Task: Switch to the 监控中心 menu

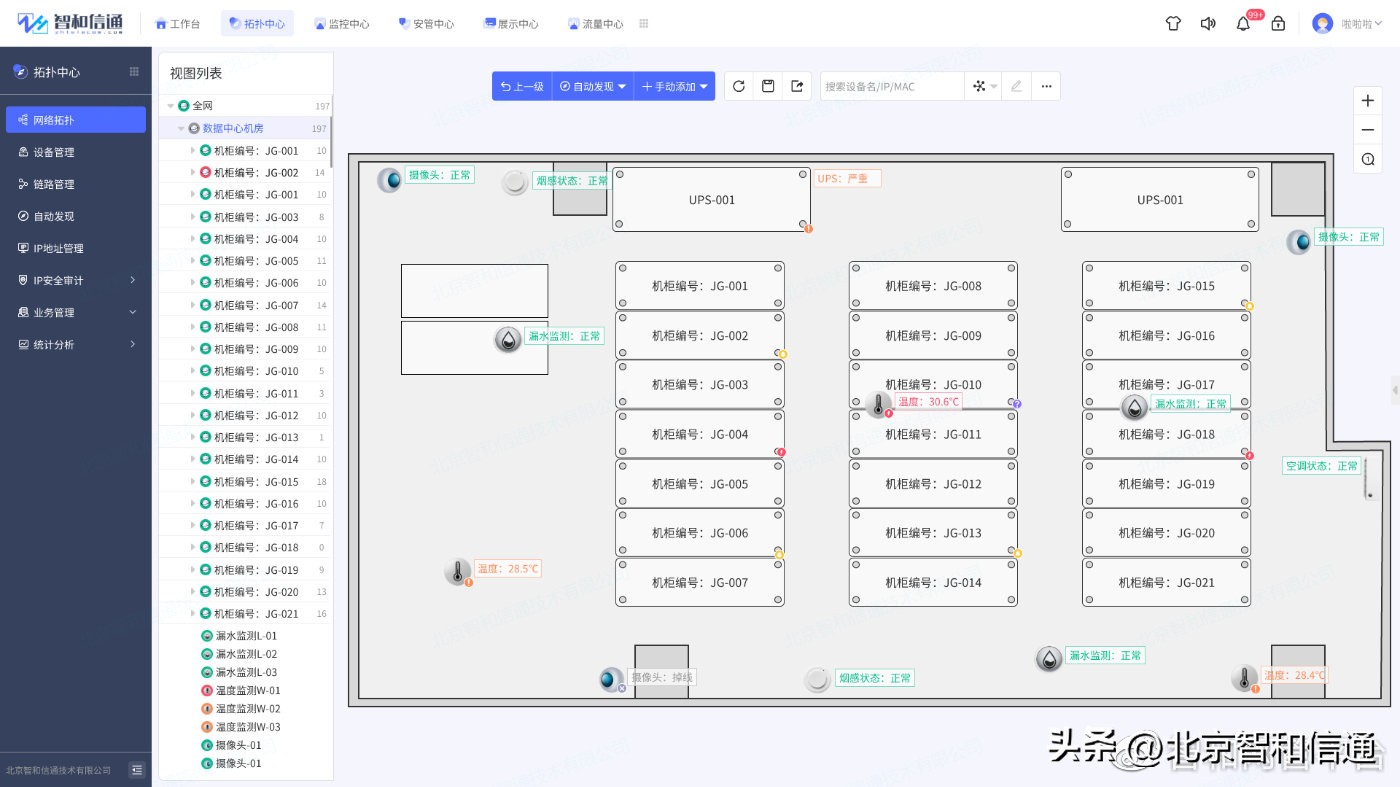Action: click(343, 22)
